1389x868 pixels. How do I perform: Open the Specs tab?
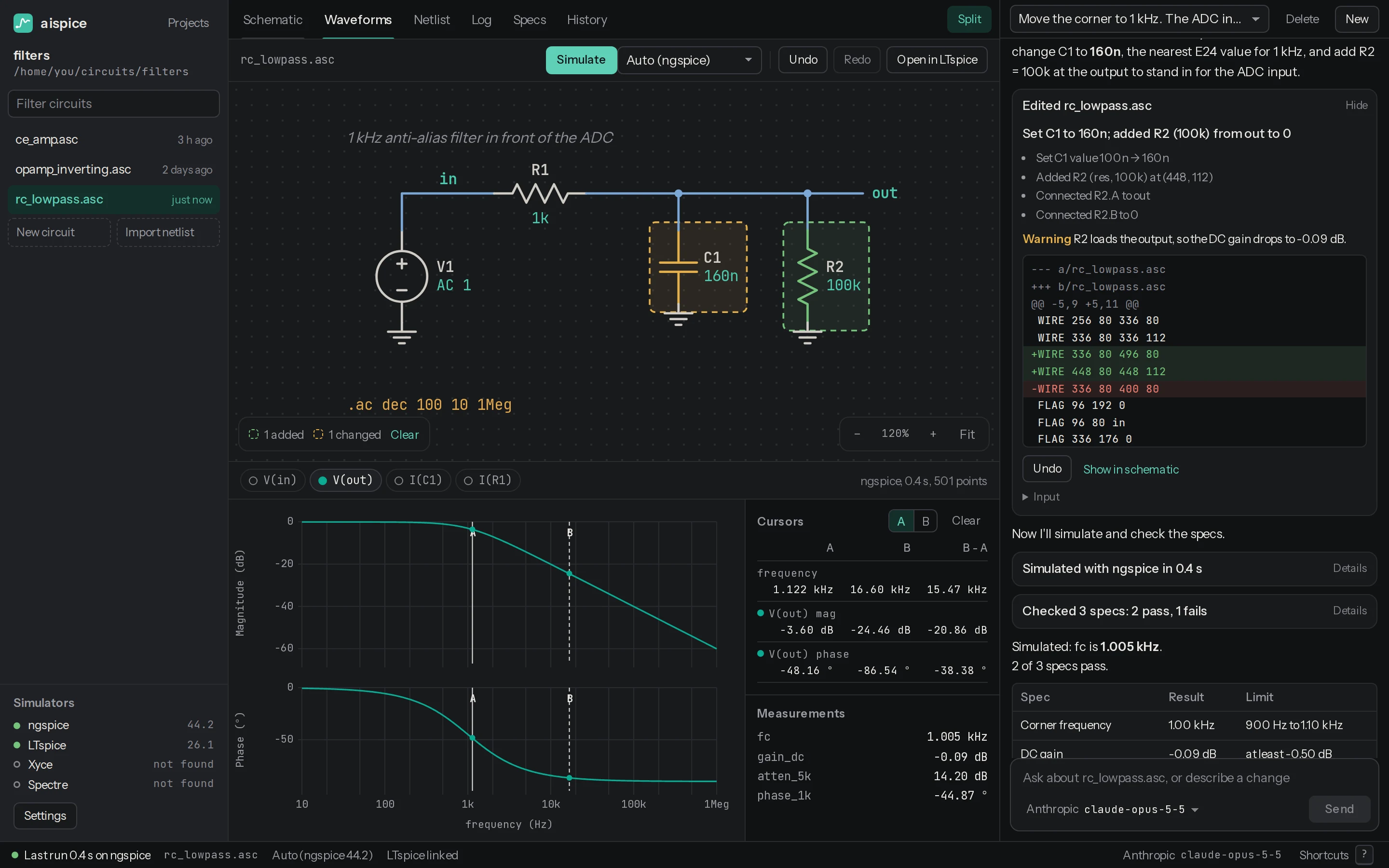pyautogui.click(x=529, y=19)
